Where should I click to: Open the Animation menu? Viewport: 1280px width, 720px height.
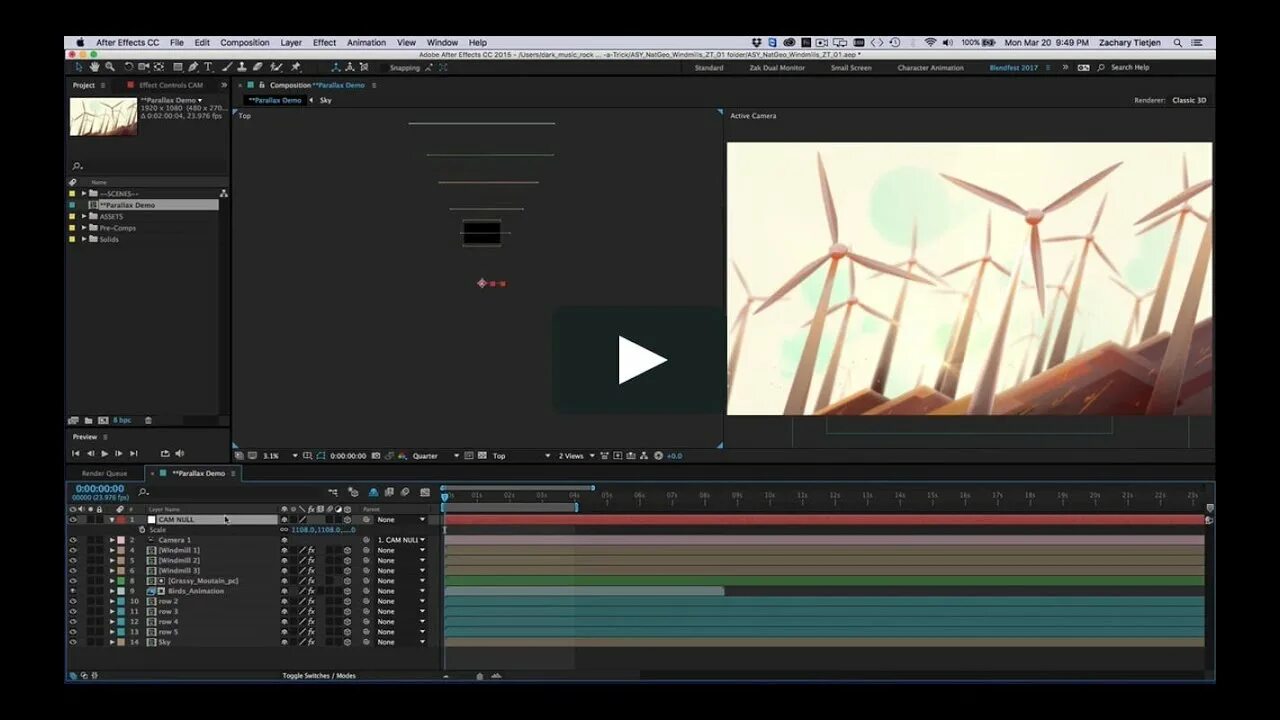(366, 43)
